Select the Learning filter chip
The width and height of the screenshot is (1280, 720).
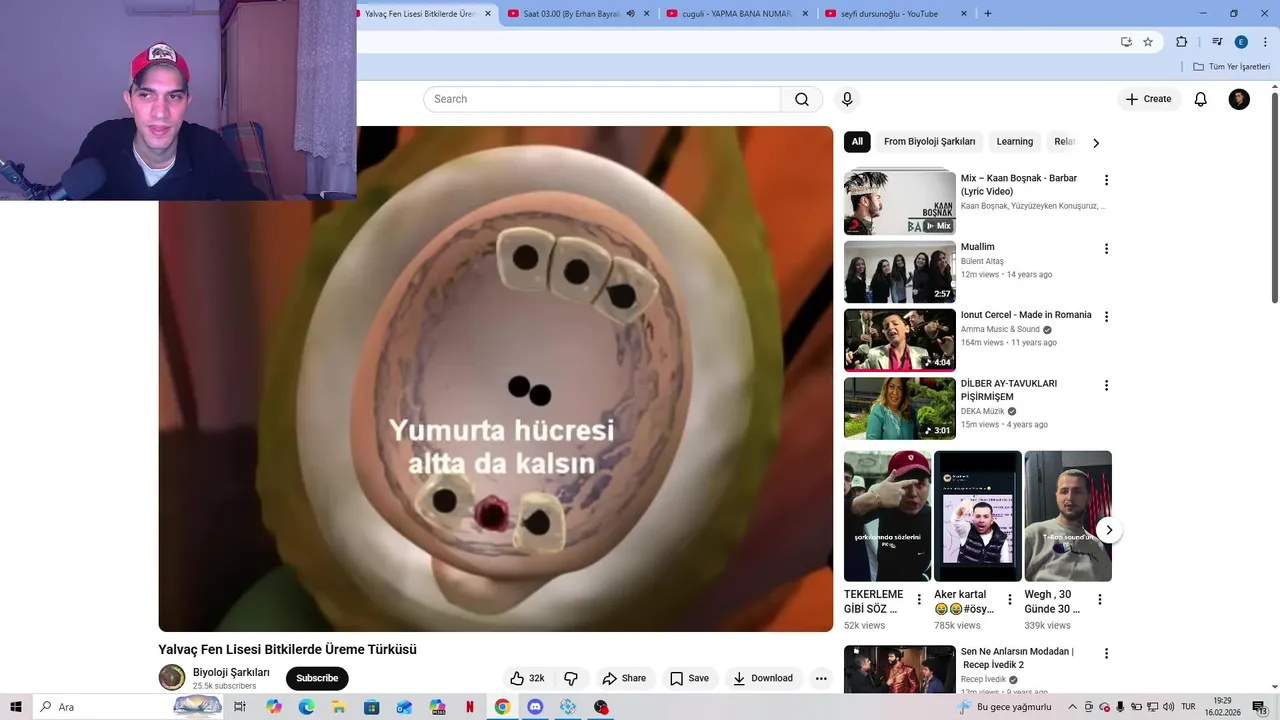click(x=1014, y=142)
